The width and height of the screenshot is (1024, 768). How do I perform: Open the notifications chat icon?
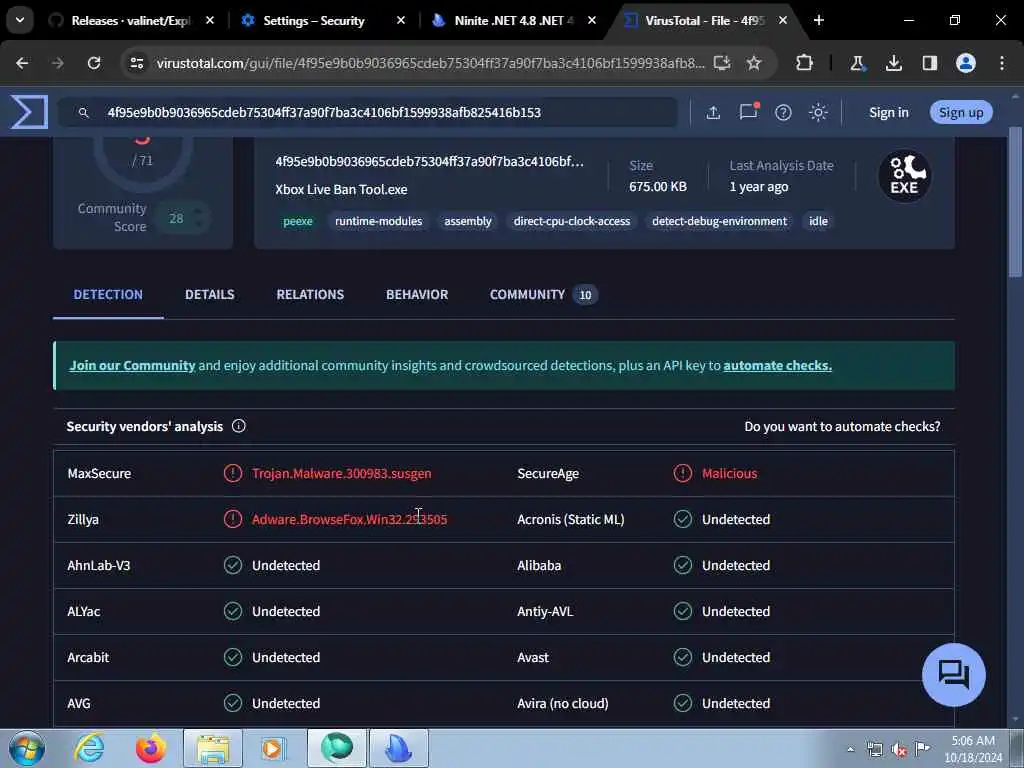[748, 112]
